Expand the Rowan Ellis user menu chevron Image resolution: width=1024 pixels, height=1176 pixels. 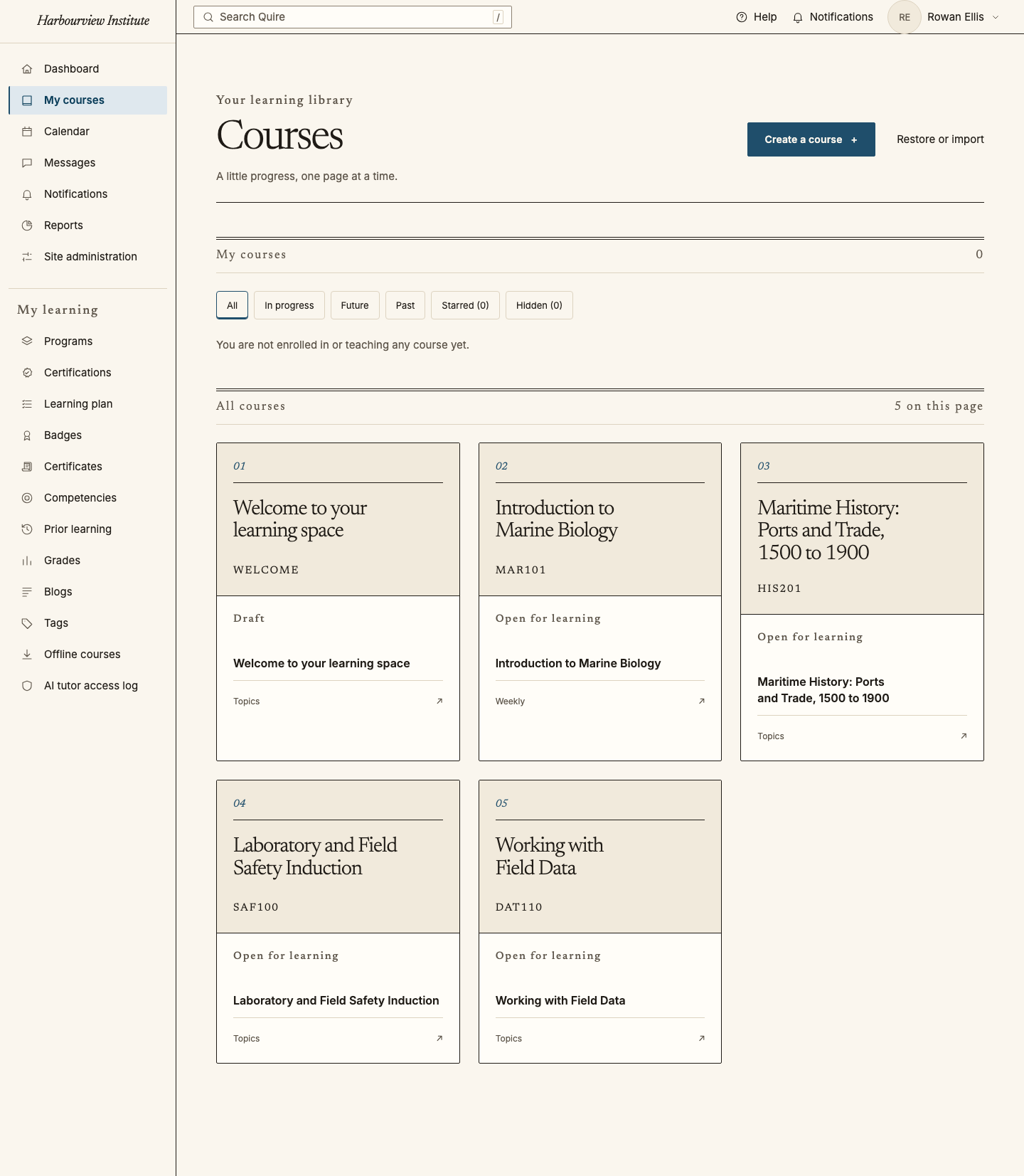[996, 17]
